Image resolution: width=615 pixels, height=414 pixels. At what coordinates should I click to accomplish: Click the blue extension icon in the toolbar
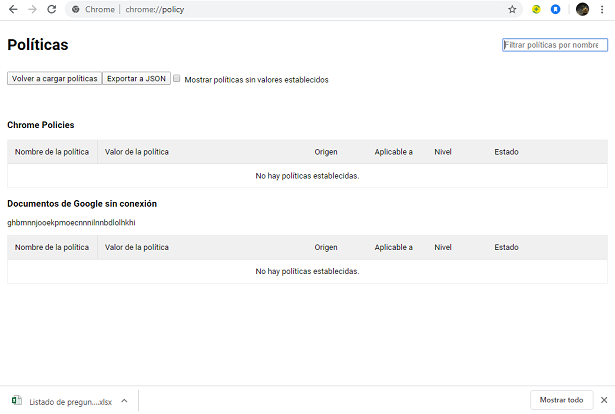pos(555,9)
